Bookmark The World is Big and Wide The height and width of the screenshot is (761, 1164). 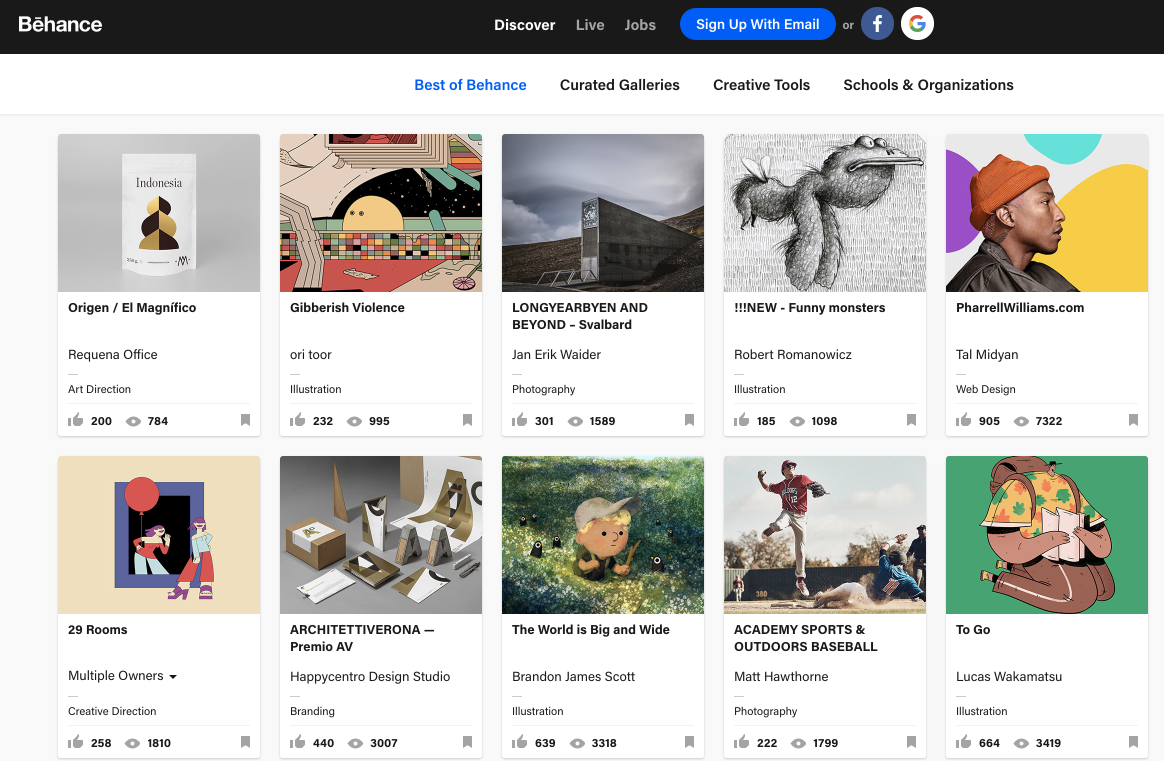coord(690,742)
